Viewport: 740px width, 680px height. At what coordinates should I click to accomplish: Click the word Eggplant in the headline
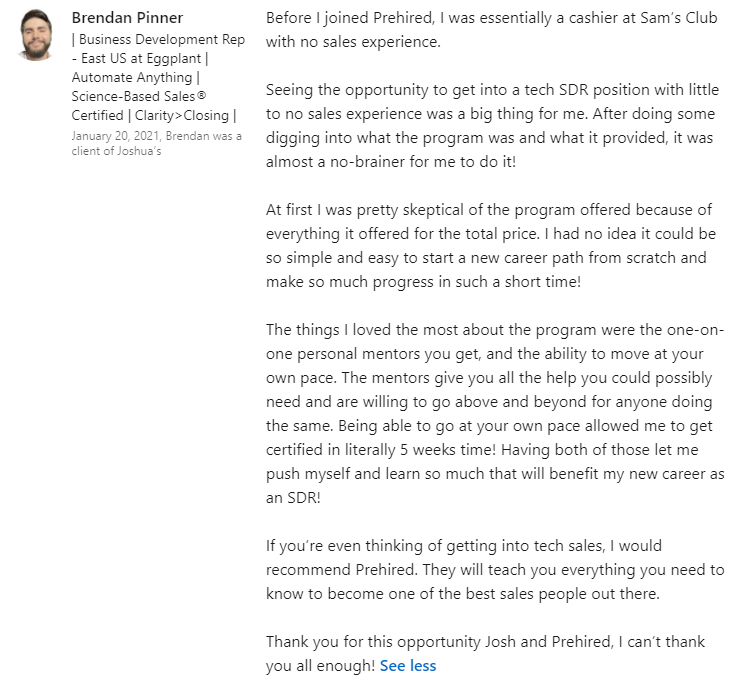tap(173, 58)
